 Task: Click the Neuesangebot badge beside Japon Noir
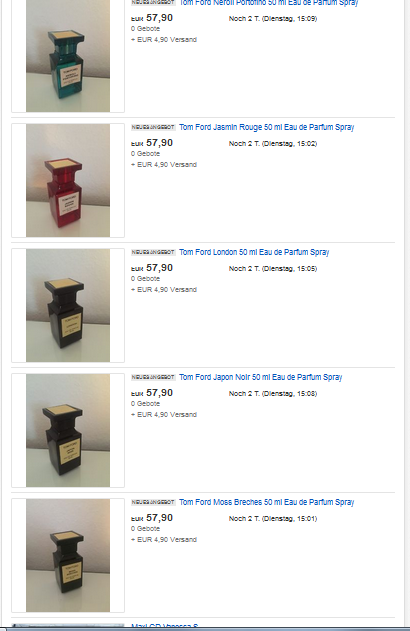(x=153, y=377)
